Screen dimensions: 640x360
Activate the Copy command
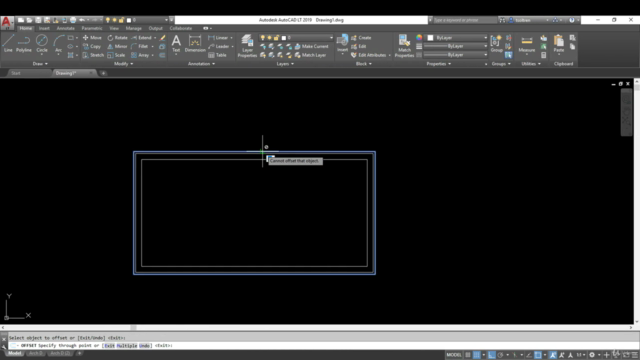(x=92, y=47)
